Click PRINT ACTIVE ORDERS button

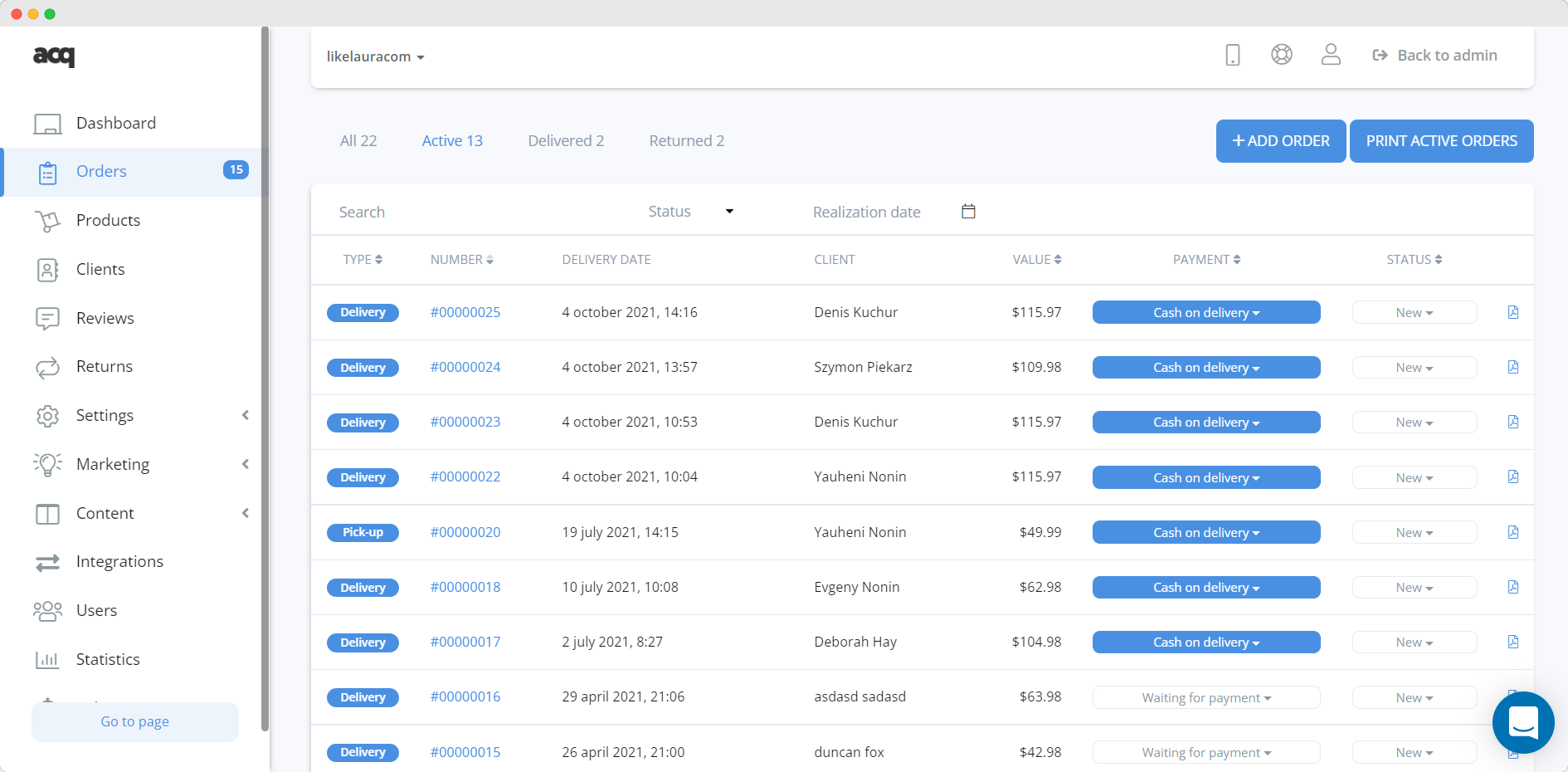point(1442,141)
